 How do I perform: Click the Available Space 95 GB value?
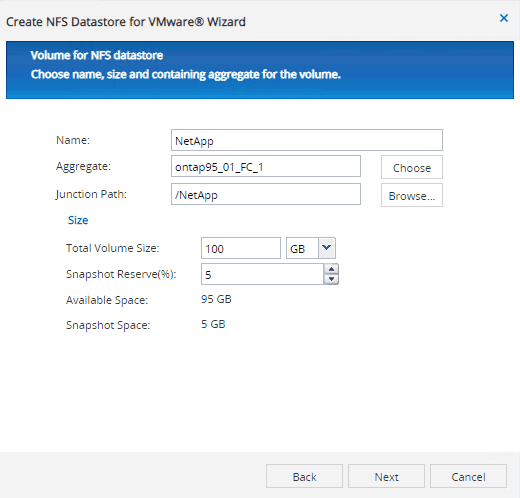coord(216,299)
